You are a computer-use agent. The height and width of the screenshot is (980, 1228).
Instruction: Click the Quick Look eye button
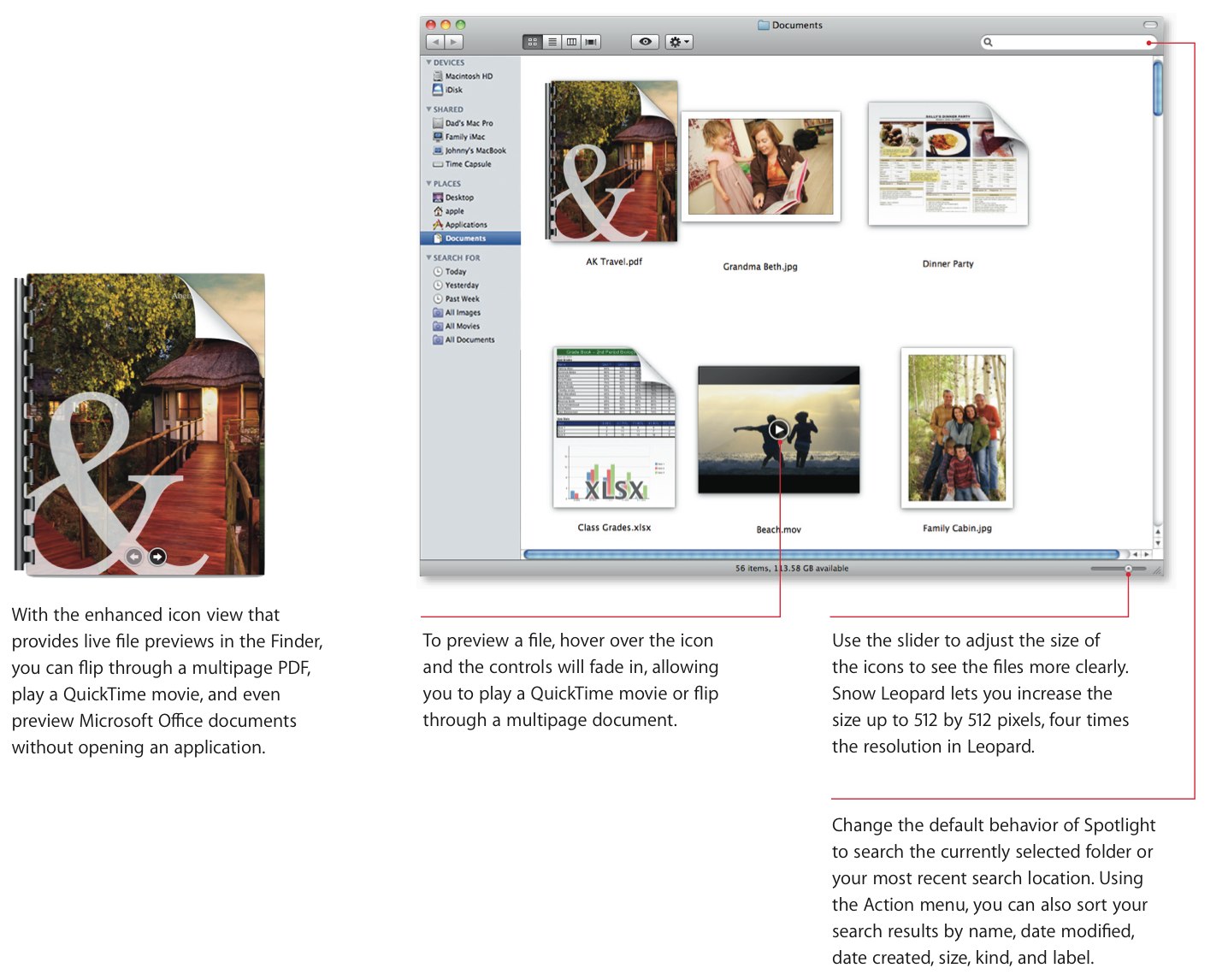645,42
